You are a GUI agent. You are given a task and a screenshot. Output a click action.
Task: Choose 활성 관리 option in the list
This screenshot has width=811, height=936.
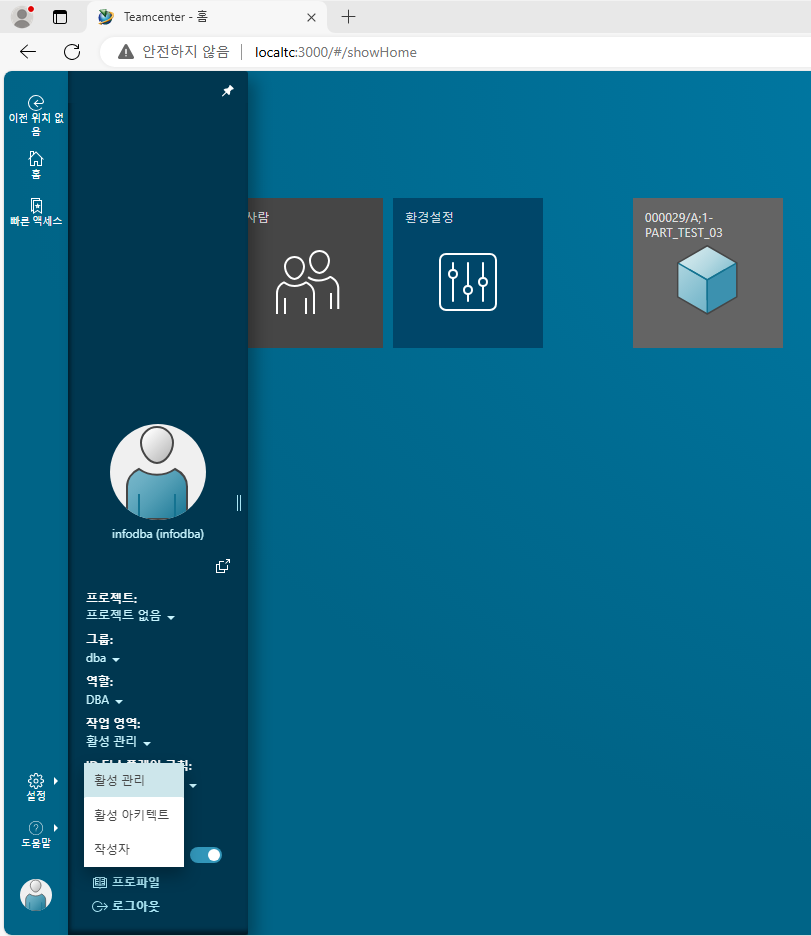[x=120, y=780]
